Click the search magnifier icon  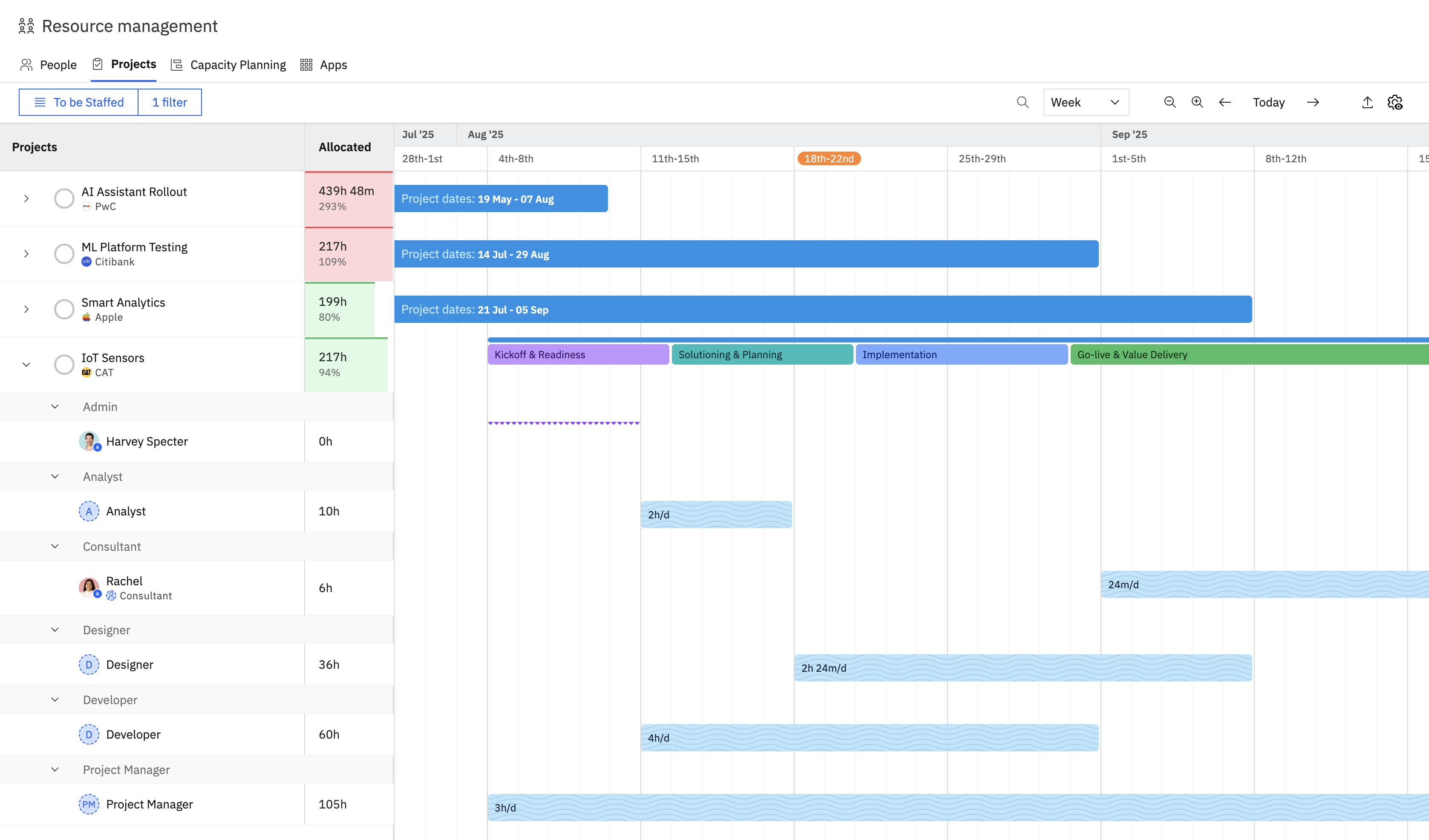(x=1023, y=102)
